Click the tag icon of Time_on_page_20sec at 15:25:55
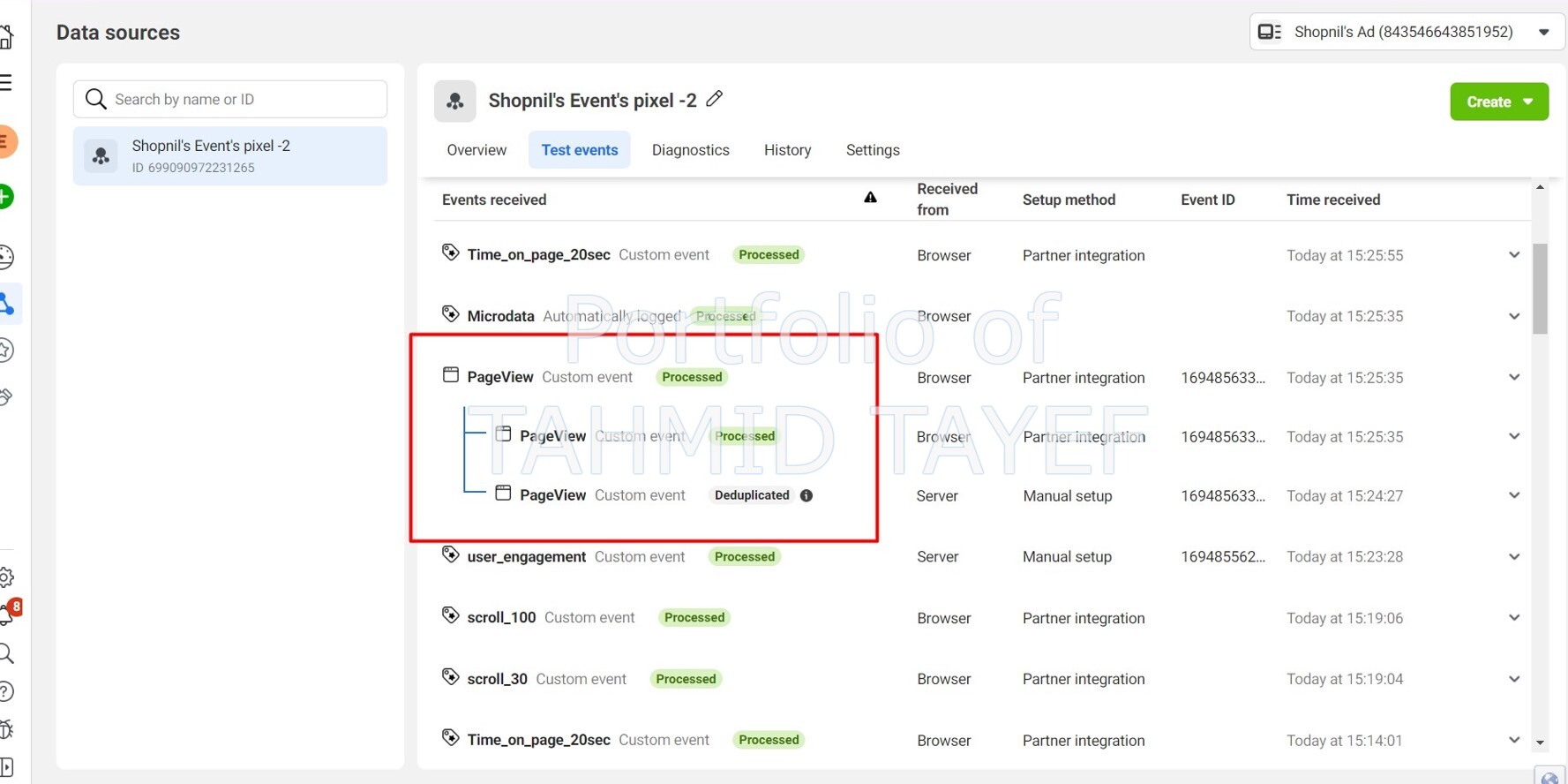Screen dimensions: 1568x784 [x=450, y=253]
